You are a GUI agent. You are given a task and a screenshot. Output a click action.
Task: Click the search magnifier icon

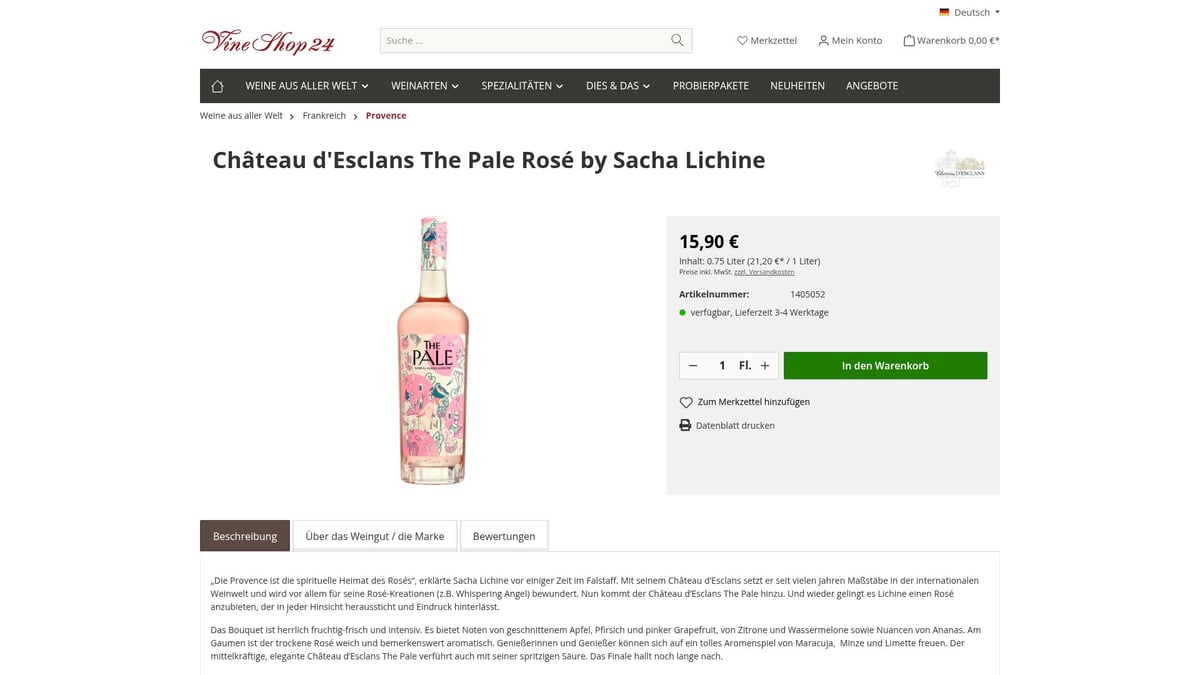(676, 40)
